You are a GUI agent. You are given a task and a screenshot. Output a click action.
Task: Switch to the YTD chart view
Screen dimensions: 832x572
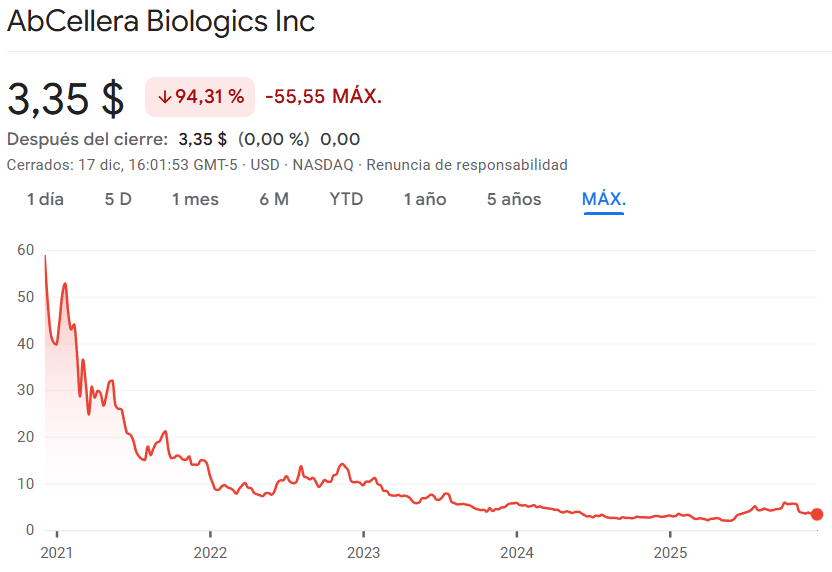[346, 199]
